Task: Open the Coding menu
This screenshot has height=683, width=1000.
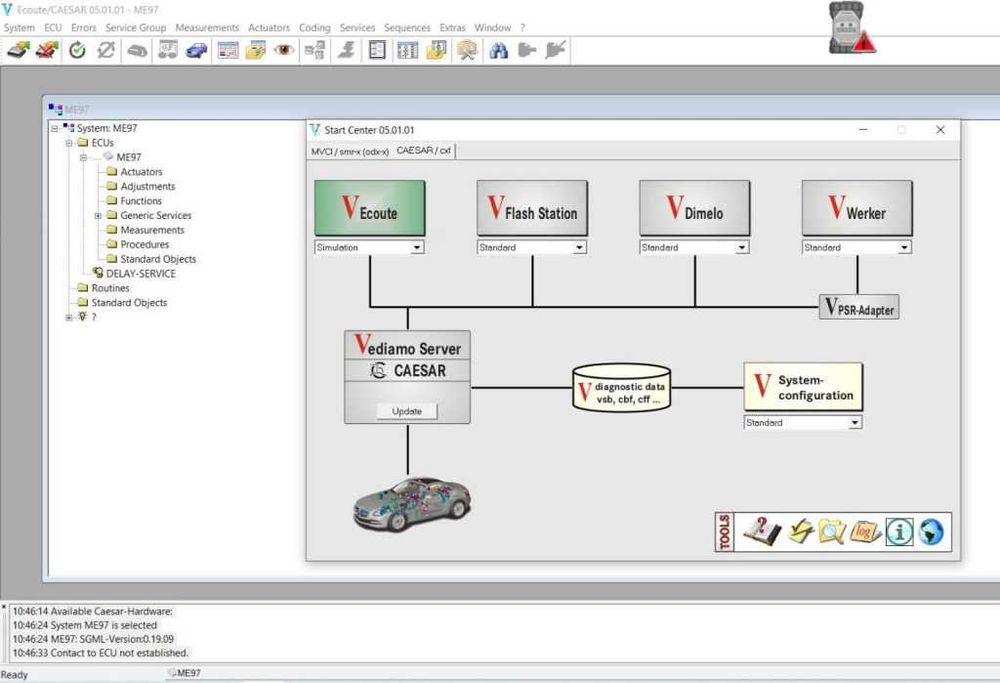Action: tap(314, 27)
